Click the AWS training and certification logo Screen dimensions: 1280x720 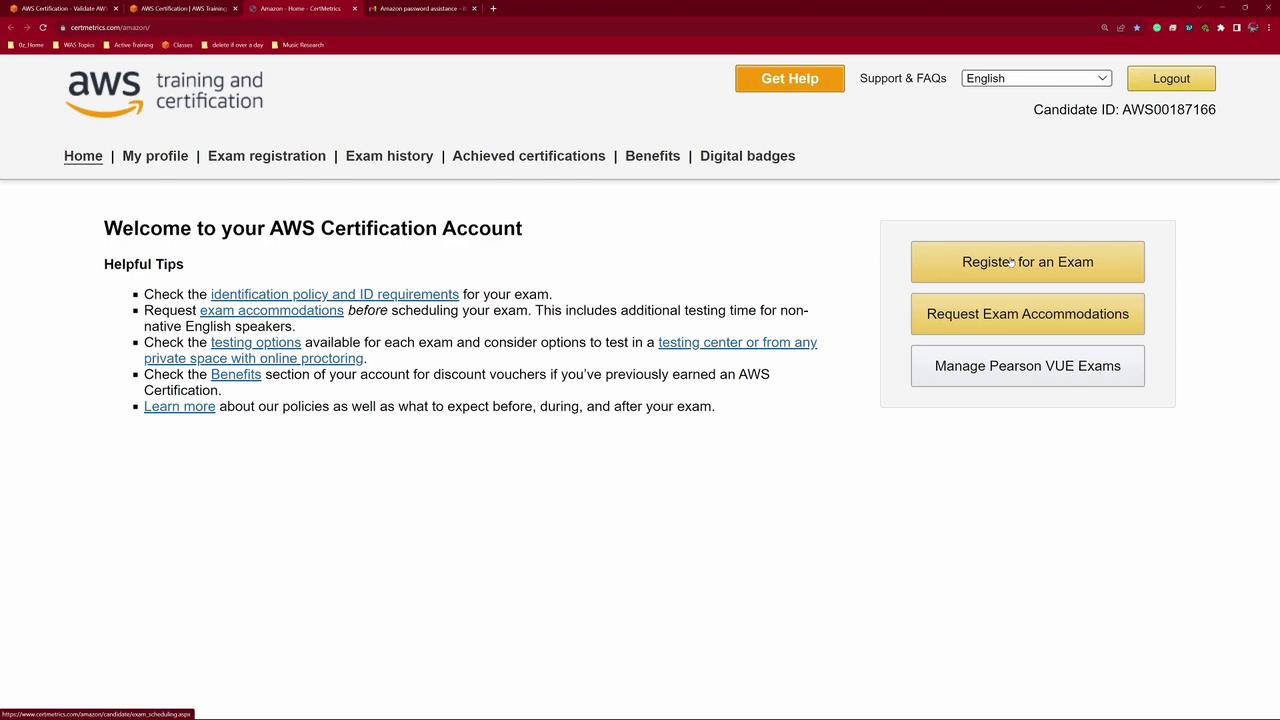click(x=164, y=92)
